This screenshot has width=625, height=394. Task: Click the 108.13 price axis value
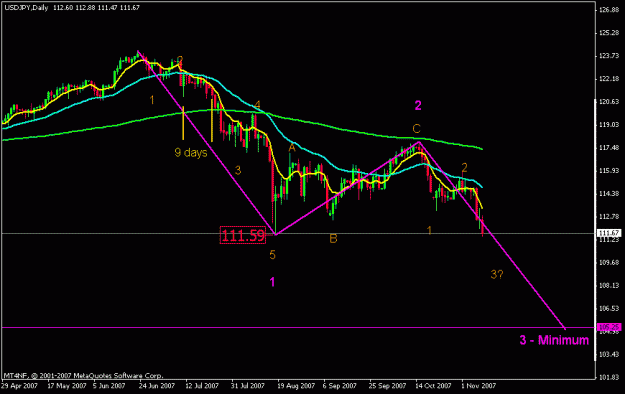[x=609, y=286]
